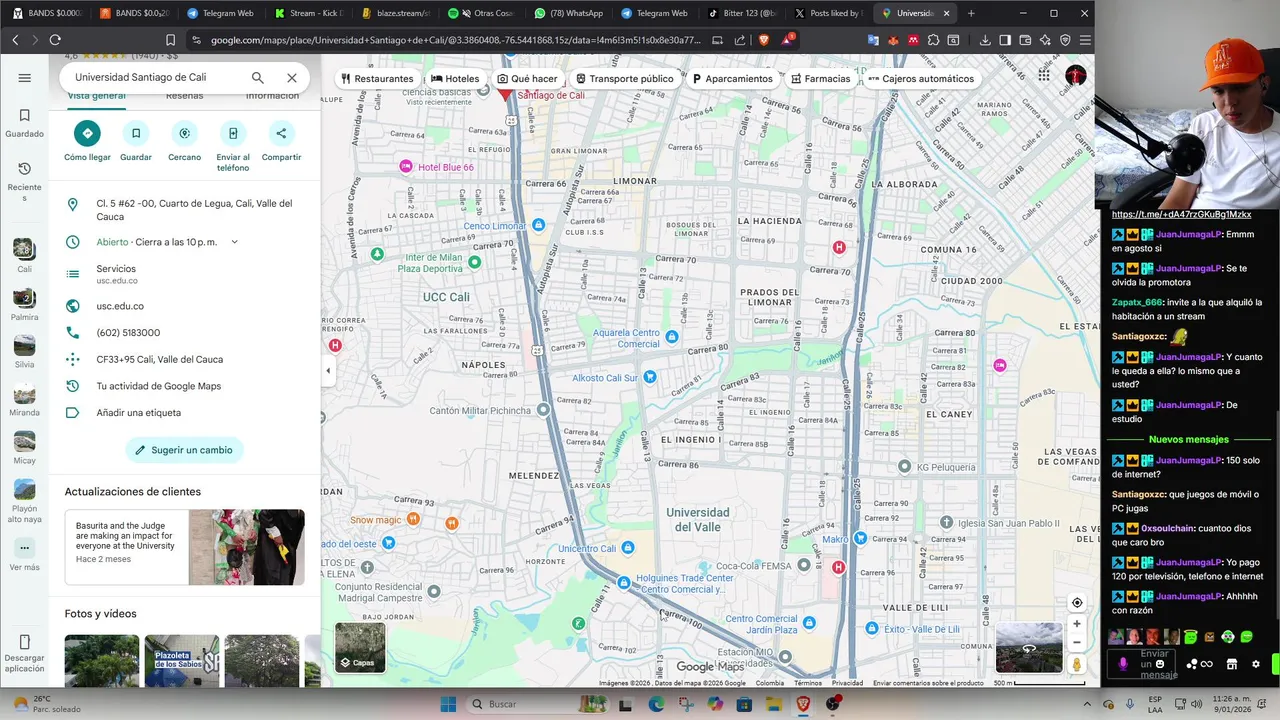
Task: Click the Street View pegman icon
Action: (x=1077, y=664)
